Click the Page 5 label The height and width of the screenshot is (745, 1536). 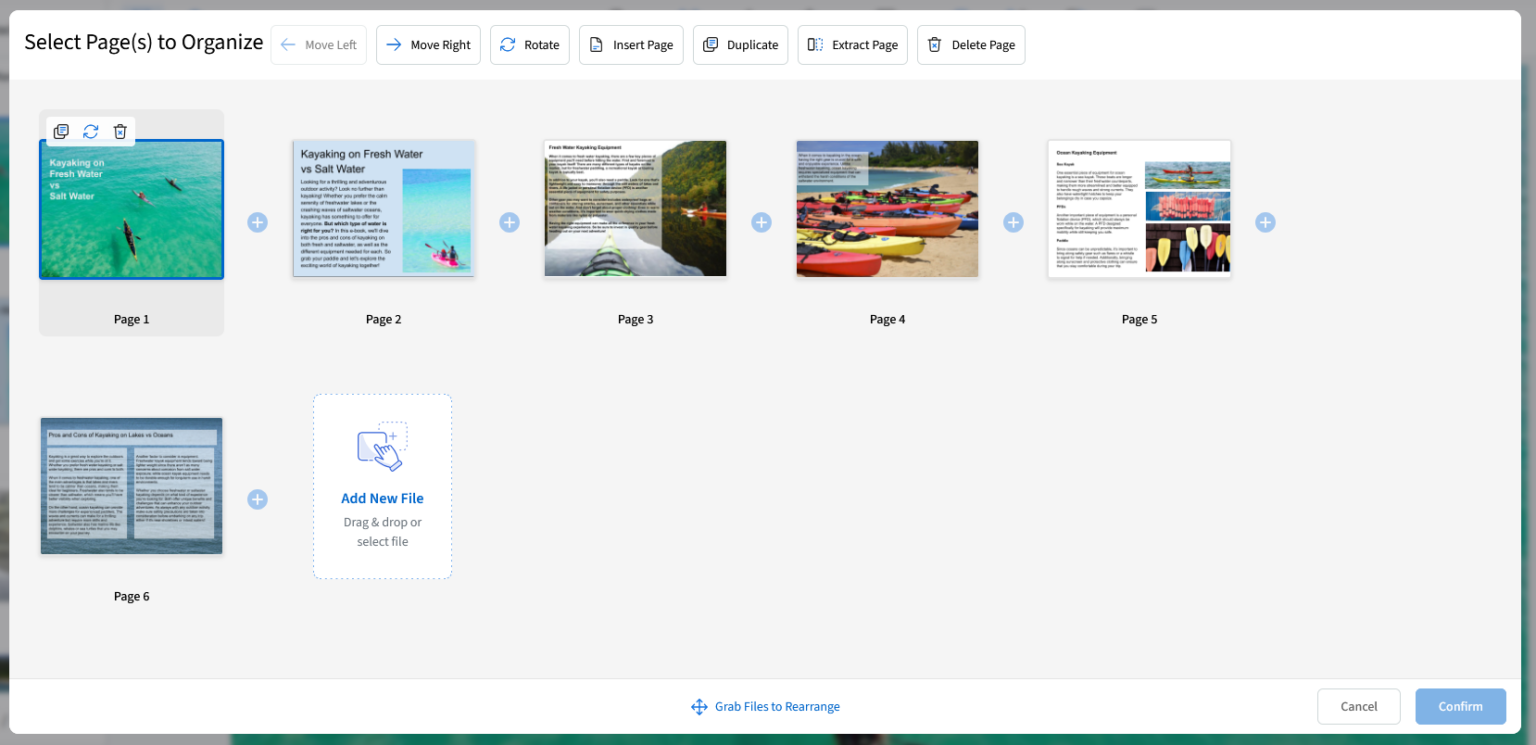(1140, 320)
